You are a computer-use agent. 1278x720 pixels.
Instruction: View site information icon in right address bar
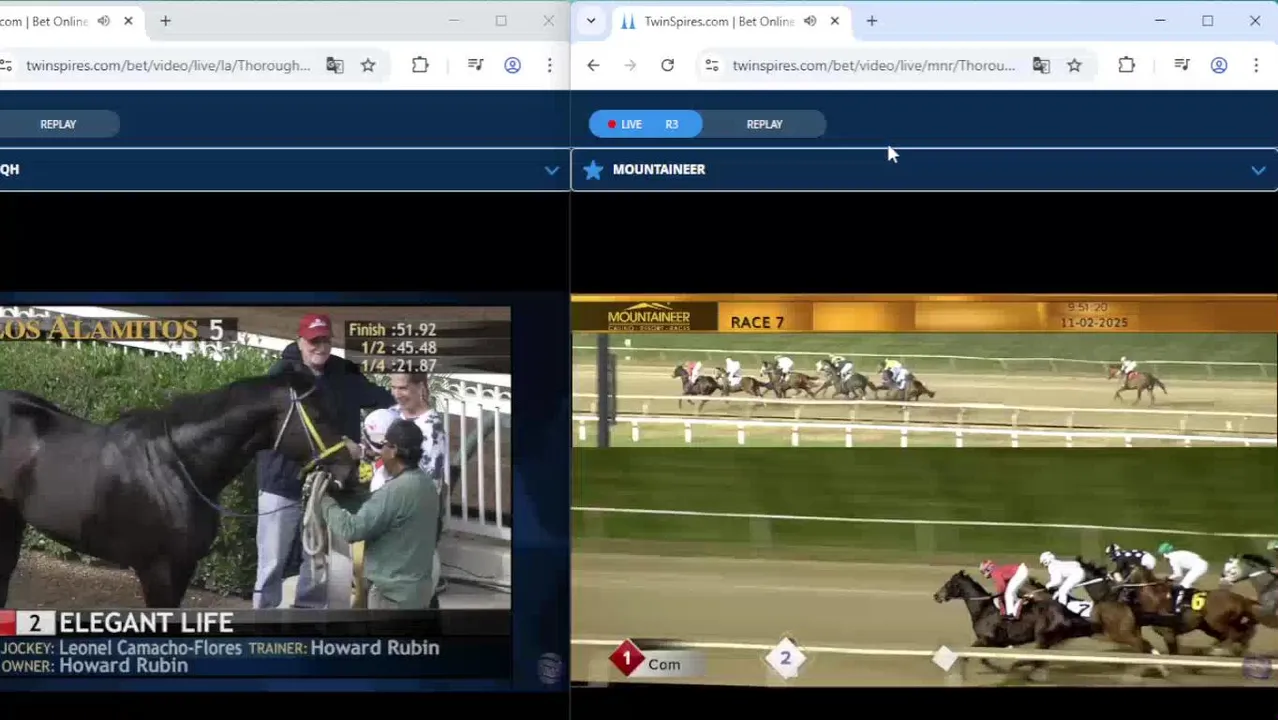point(711,65)
